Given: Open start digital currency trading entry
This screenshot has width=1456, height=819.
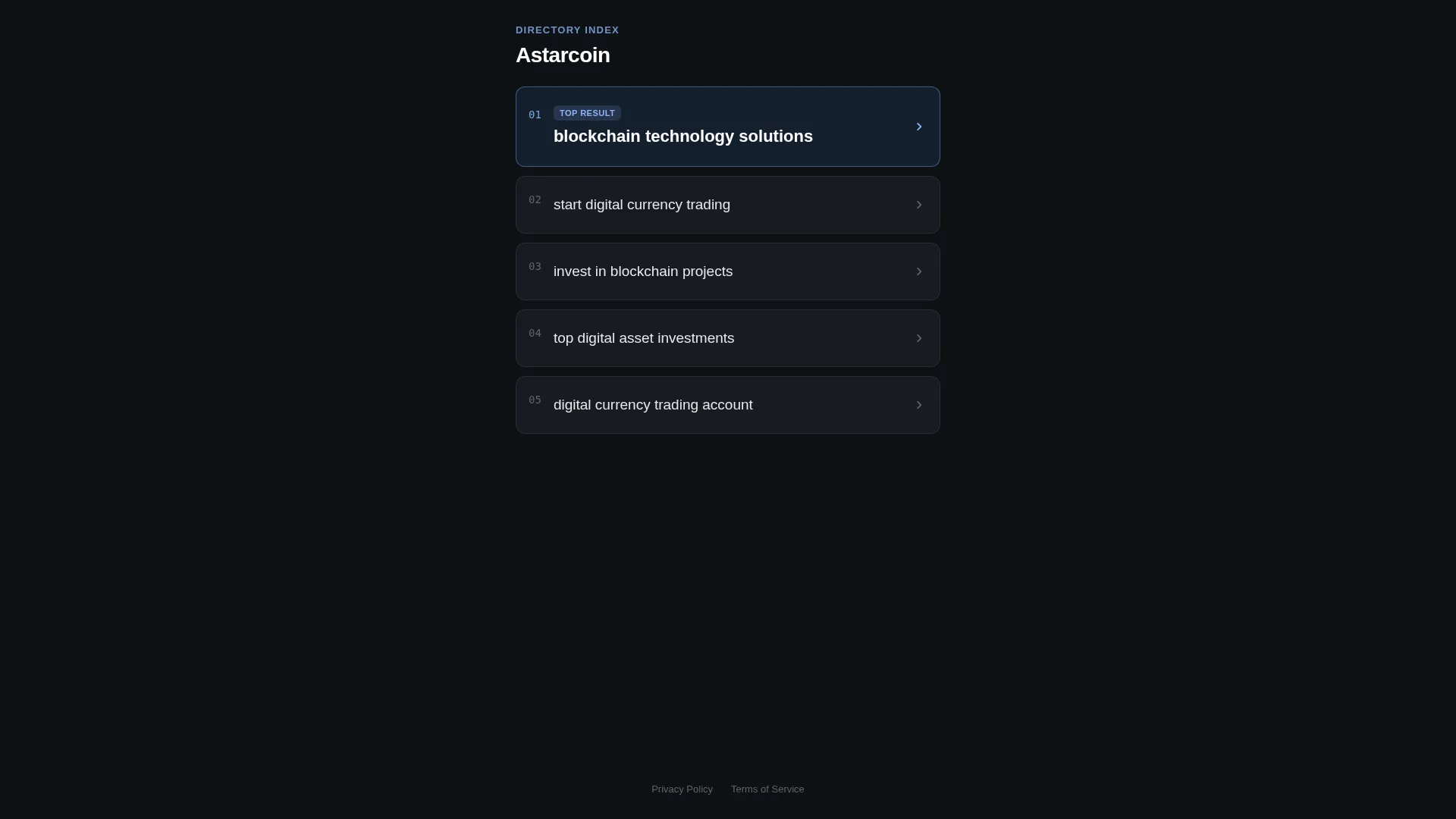Looking at the screenshot, I should coord(728,205).
